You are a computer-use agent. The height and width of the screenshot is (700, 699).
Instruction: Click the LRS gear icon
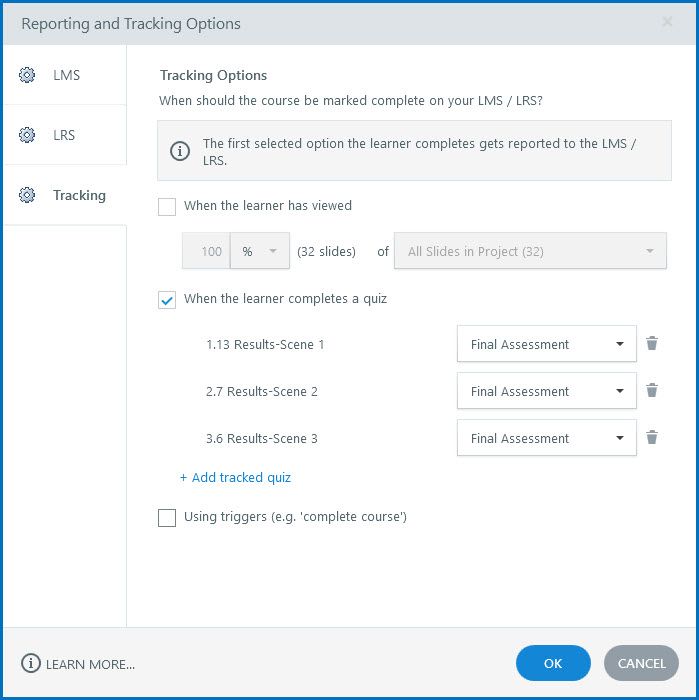(x=27, y=135)
